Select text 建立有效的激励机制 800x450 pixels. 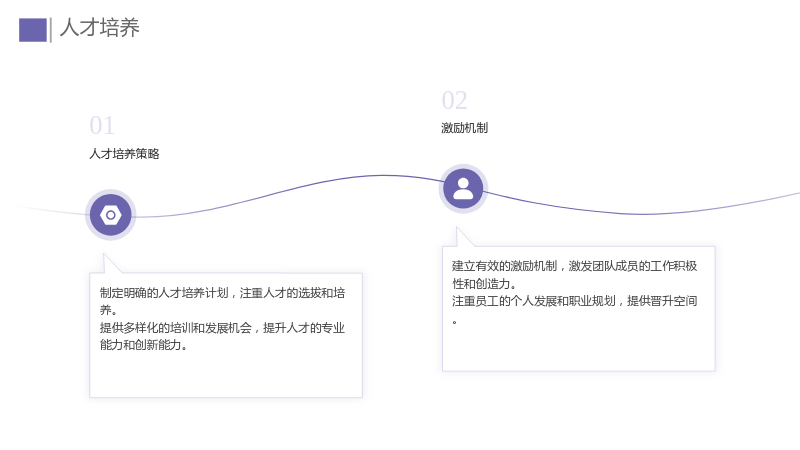[x=505, y=266]
